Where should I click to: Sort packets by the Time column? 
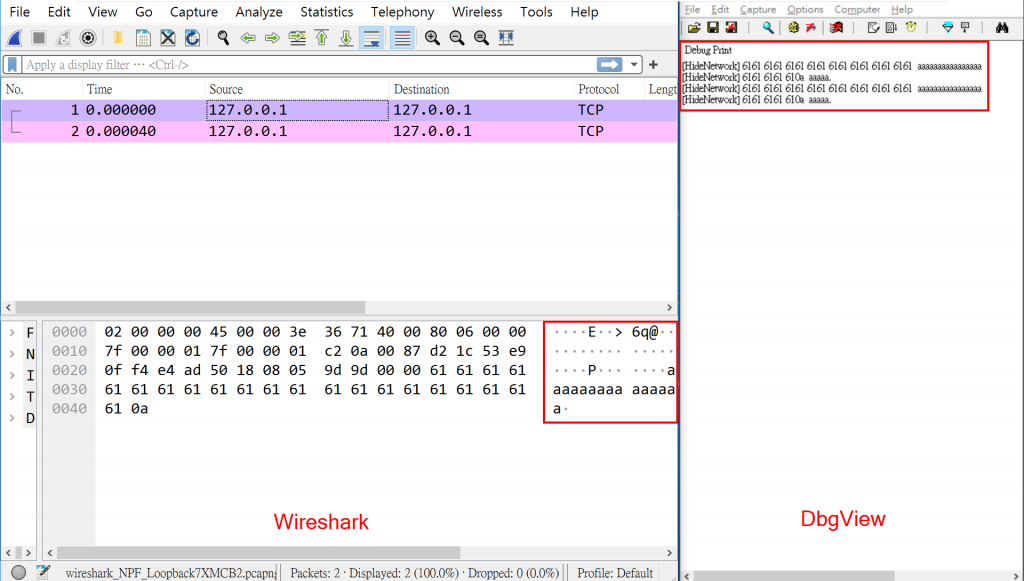pos(144,89)
